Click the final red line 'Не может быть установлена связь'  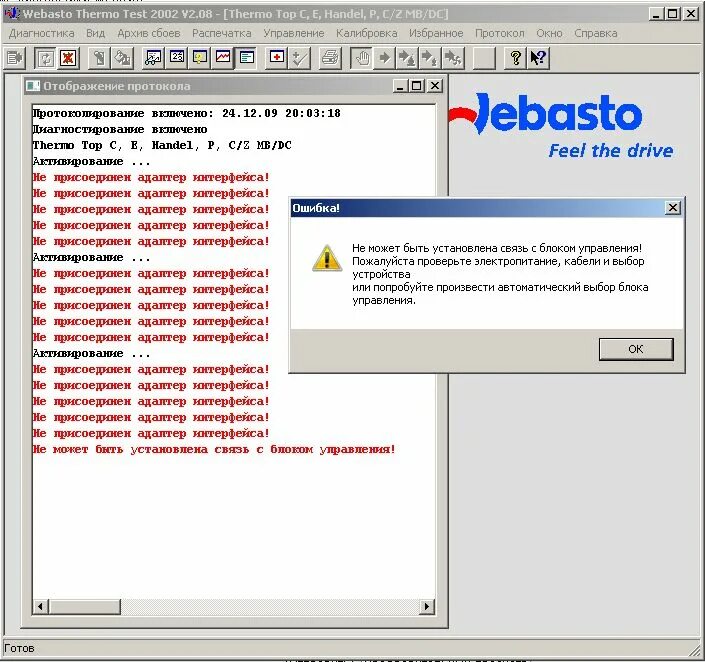click(214, 449)
